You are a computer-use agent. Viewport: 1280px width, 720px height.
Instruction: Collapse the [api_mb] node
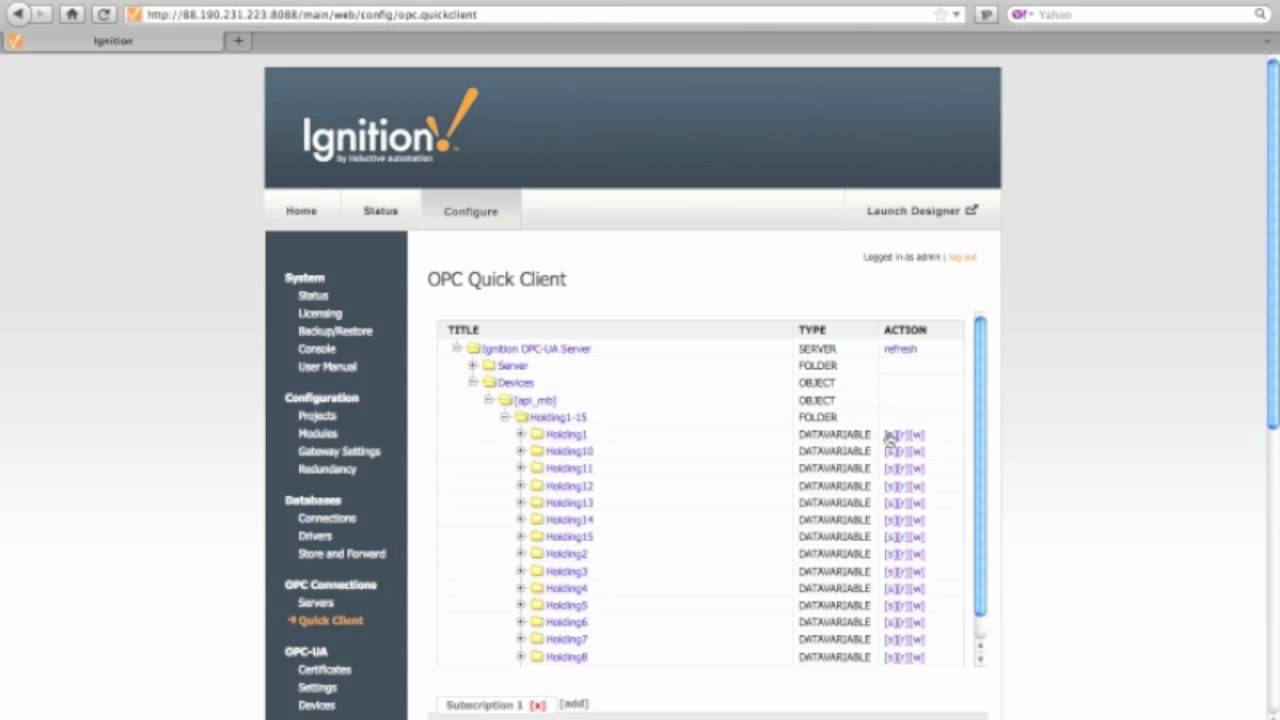(489, 400)
